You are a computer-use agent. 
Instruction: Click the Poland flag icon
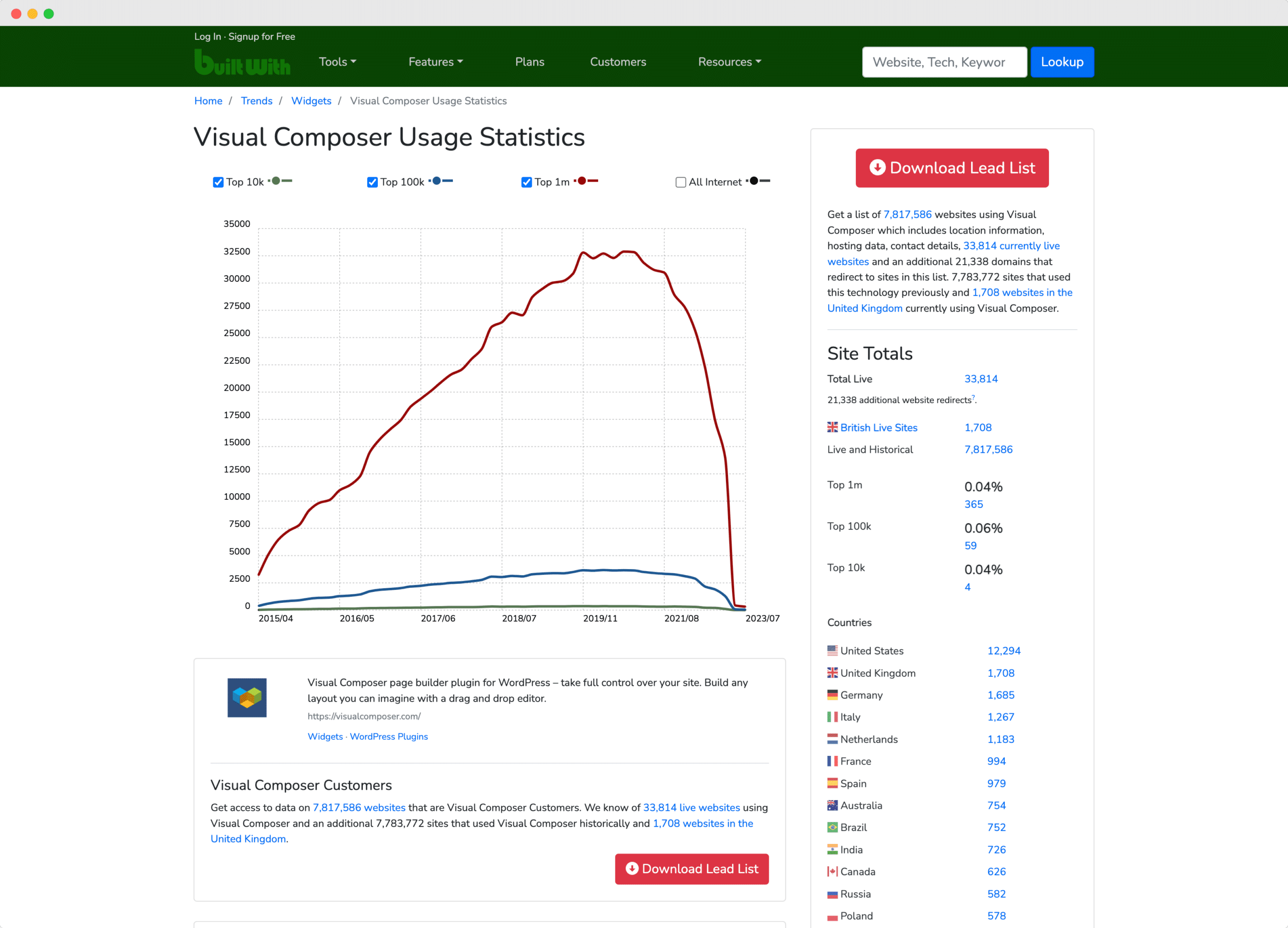tap(832, 916)
